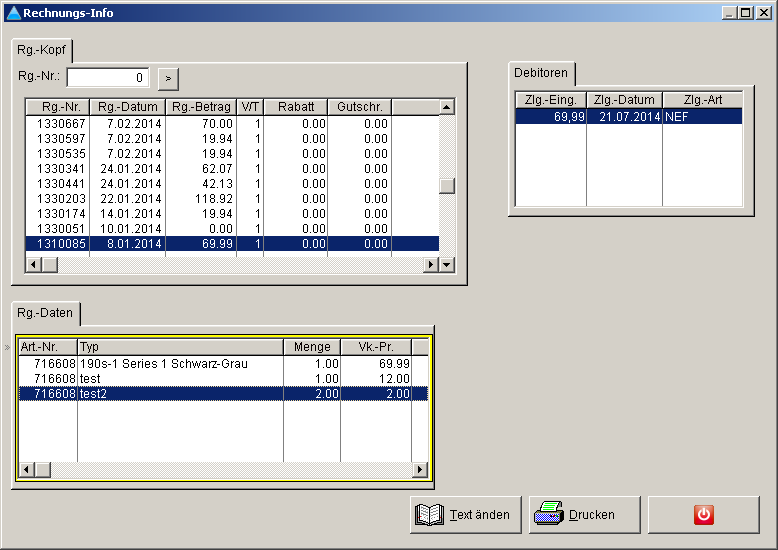Click the invoice list vertical scrollbar thumb
778x550 pixels.
click(447, 186)
